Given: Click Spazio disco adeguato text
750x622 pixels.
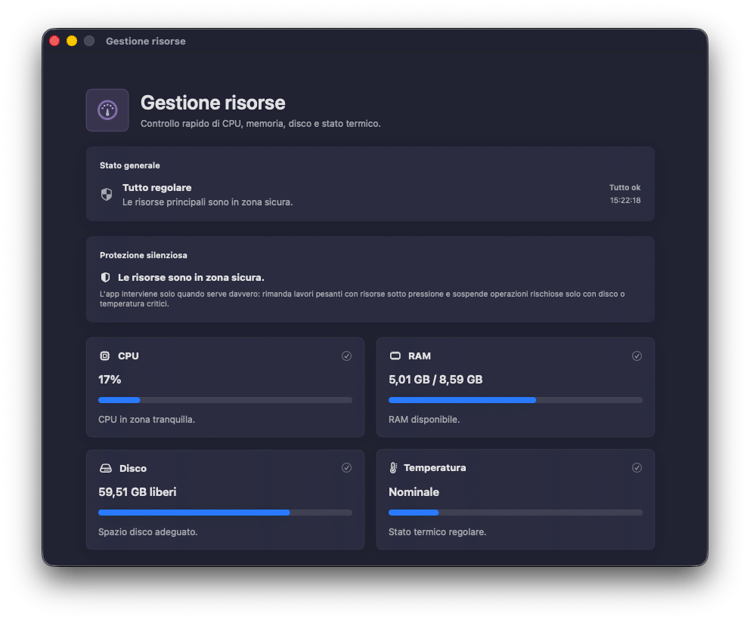Looking at the screenshot, I should pyautogui.click(x=148, y=532).
